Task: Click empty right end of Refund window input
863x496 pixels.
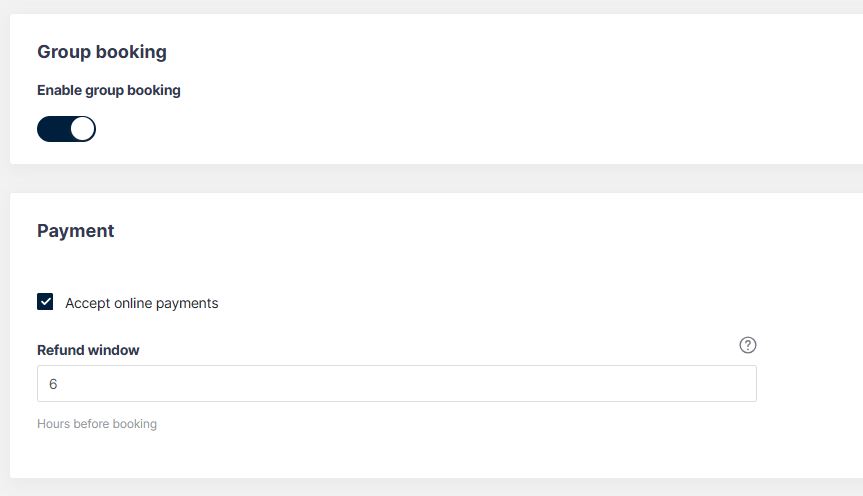Action: (x=688, y=384)
